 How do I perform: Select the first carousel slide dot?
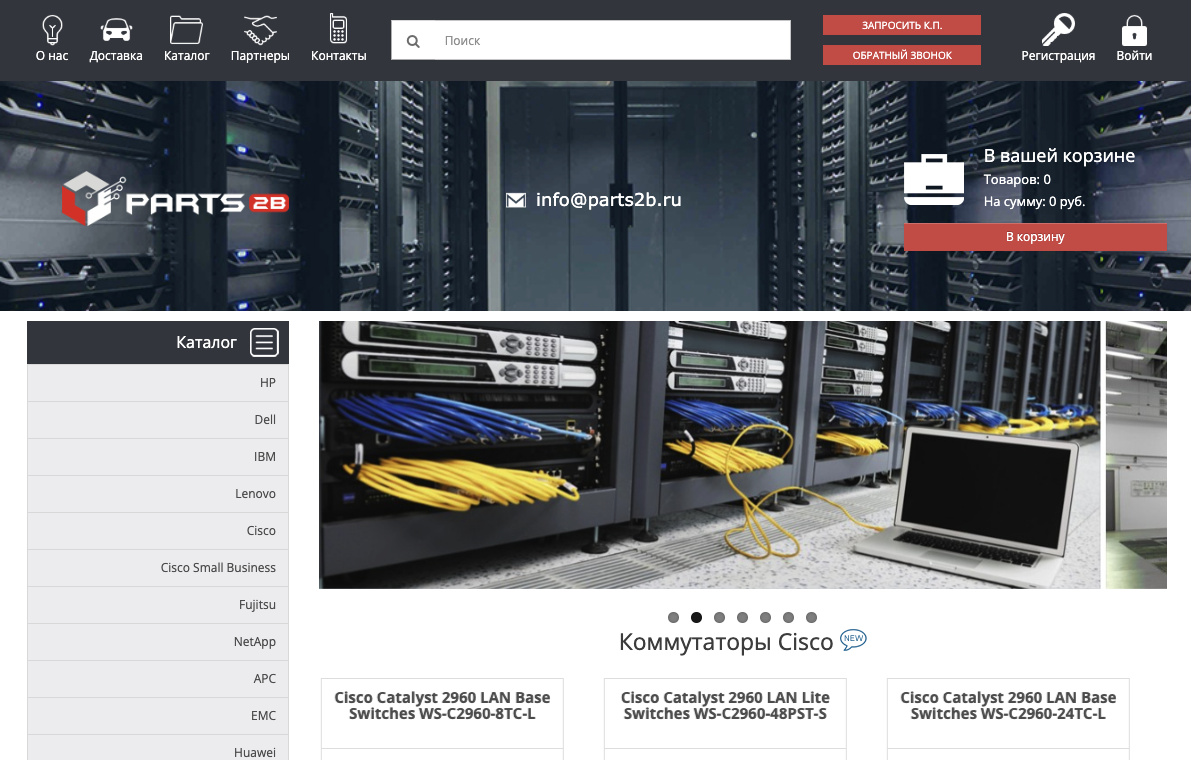click(x=673, y=617)
